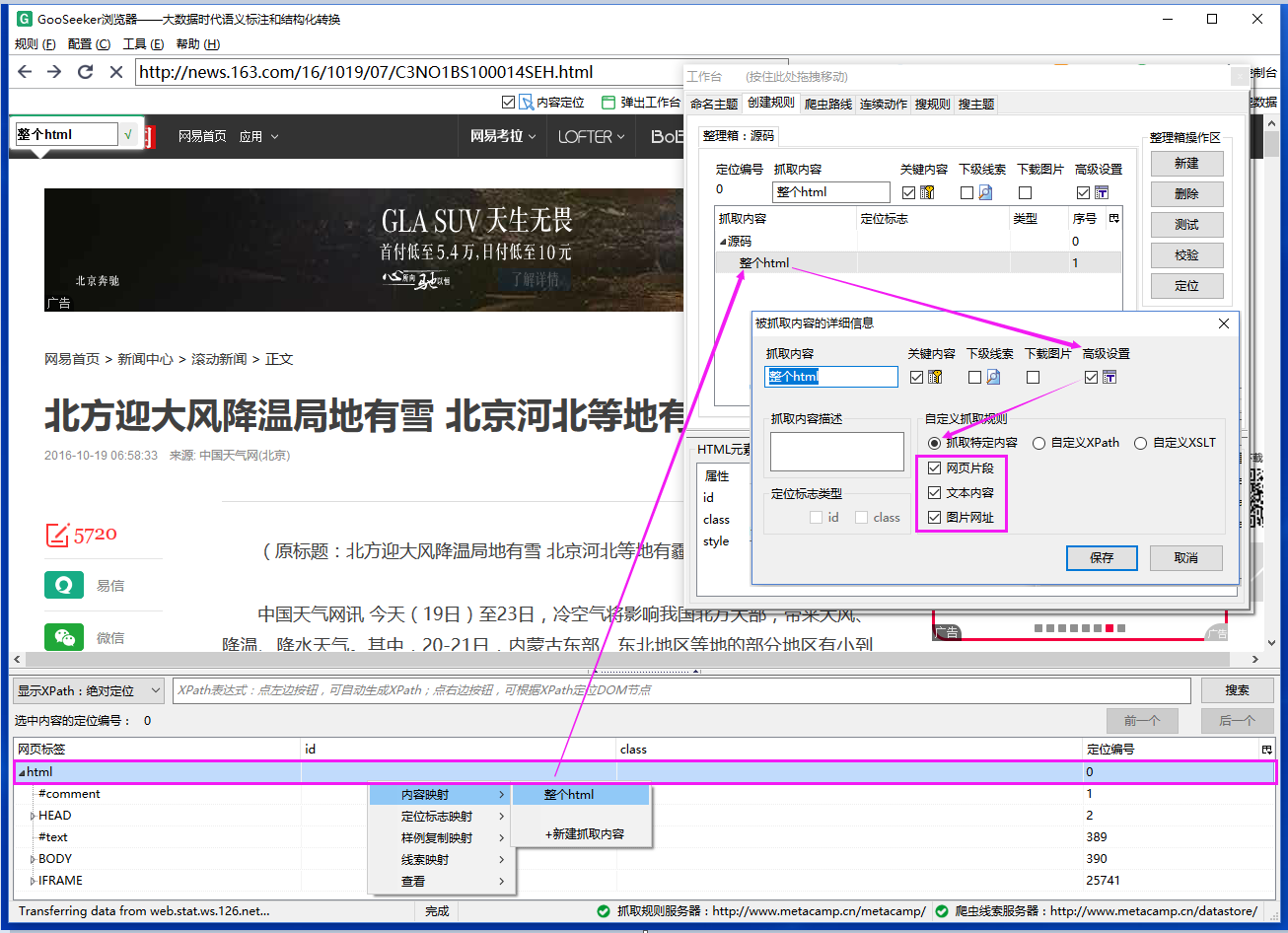Open the 显示XPath：绝对定位 dropdown
The width and height of the screenshot is (1288, 933).
pyautogui.click(x=89, y=690)
